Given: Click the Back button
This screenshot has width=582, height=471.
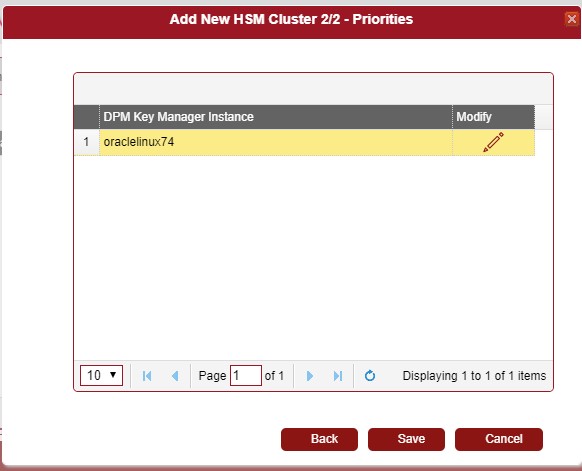Looking at the screenshot, I should [x=319, y=439].
